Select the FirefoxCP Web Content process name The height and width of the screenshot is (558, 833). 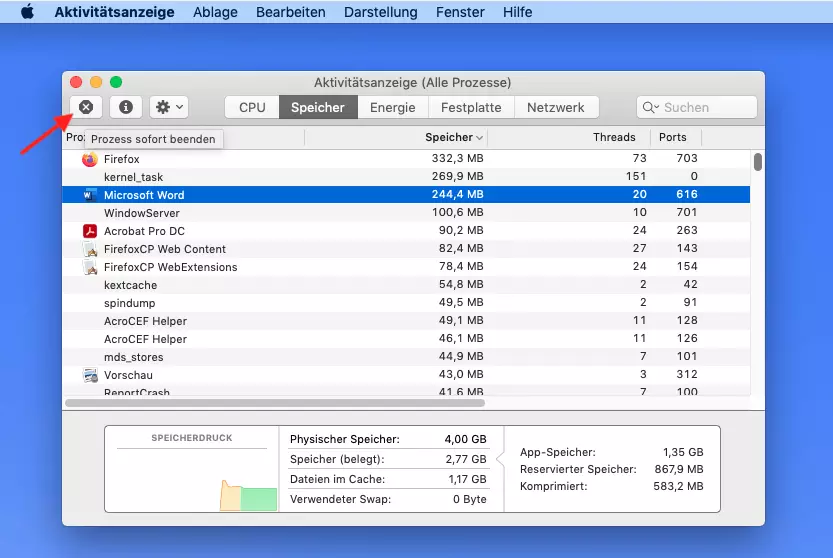[x=165, y=249]
